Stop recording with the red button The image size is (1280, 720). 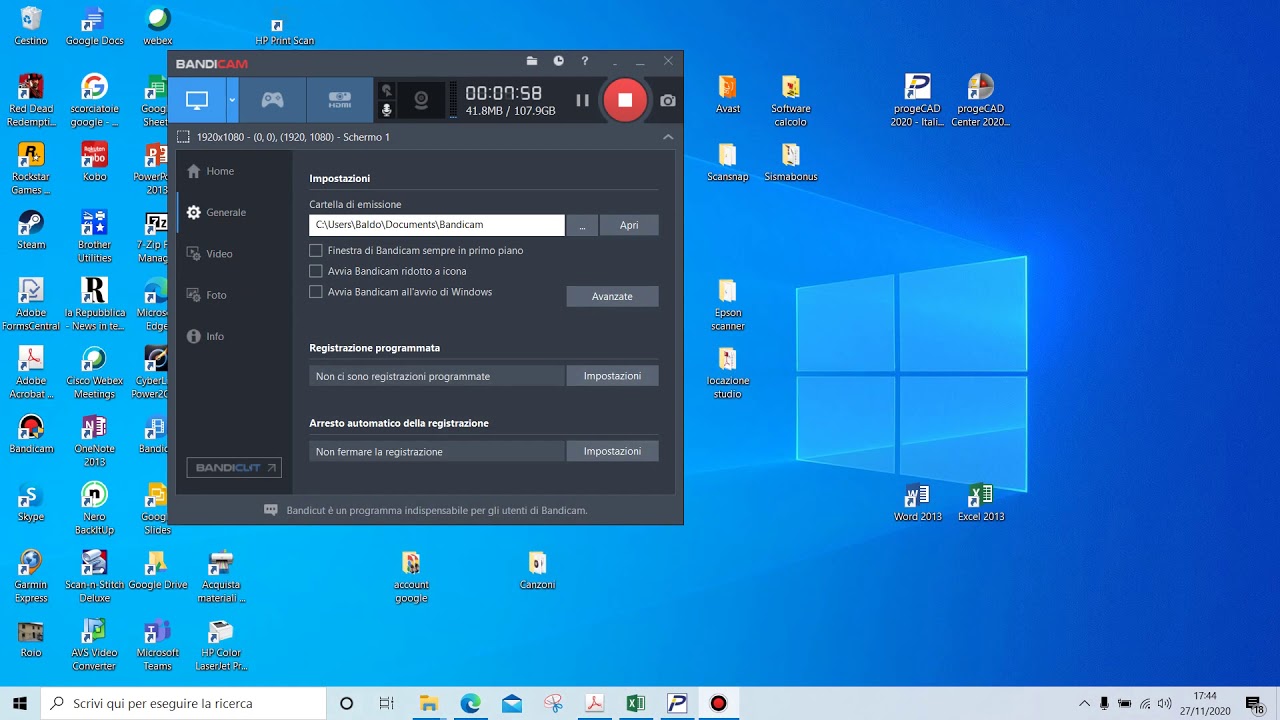(625, 100)
